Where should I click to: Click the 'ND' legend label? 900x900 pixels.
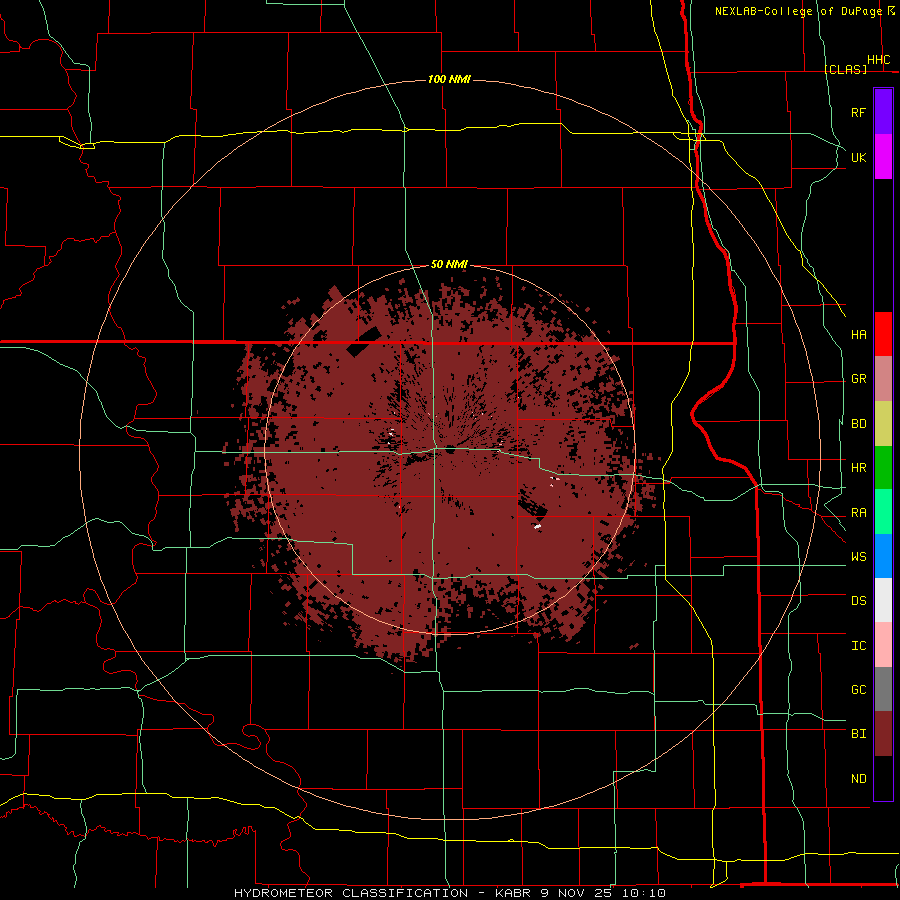pos(859,779)
